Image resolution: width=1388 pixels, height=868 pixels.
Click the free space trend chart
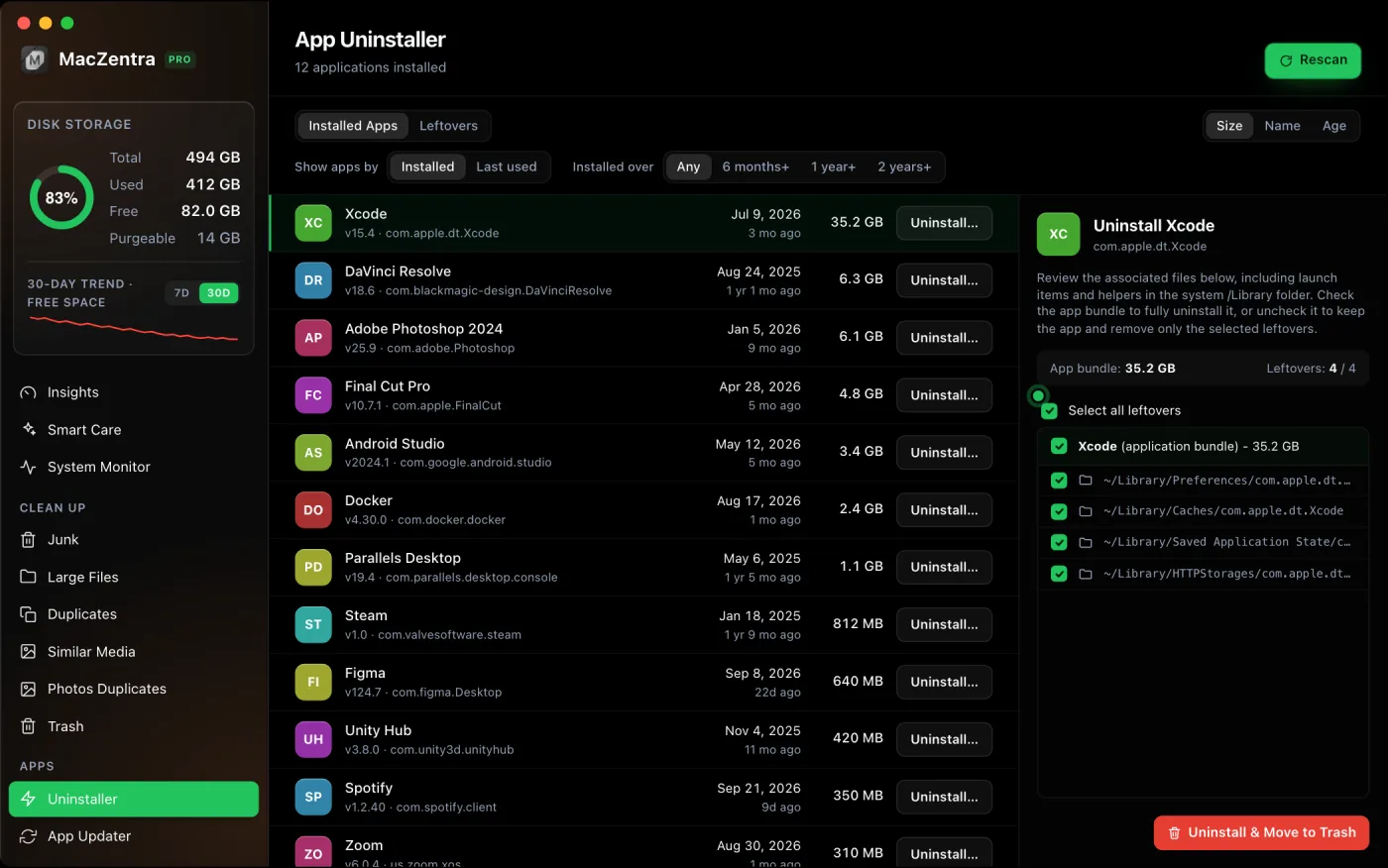point(134,329)
